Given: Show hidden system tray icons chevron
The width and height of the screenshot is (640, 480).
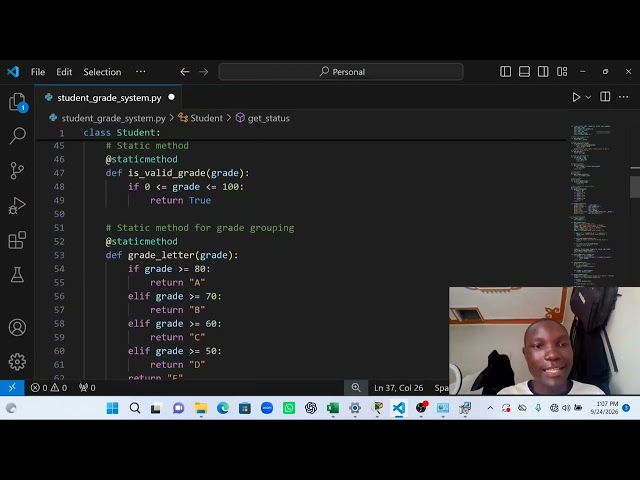Looking at the screenshot, I should click(x=490, y=408).
